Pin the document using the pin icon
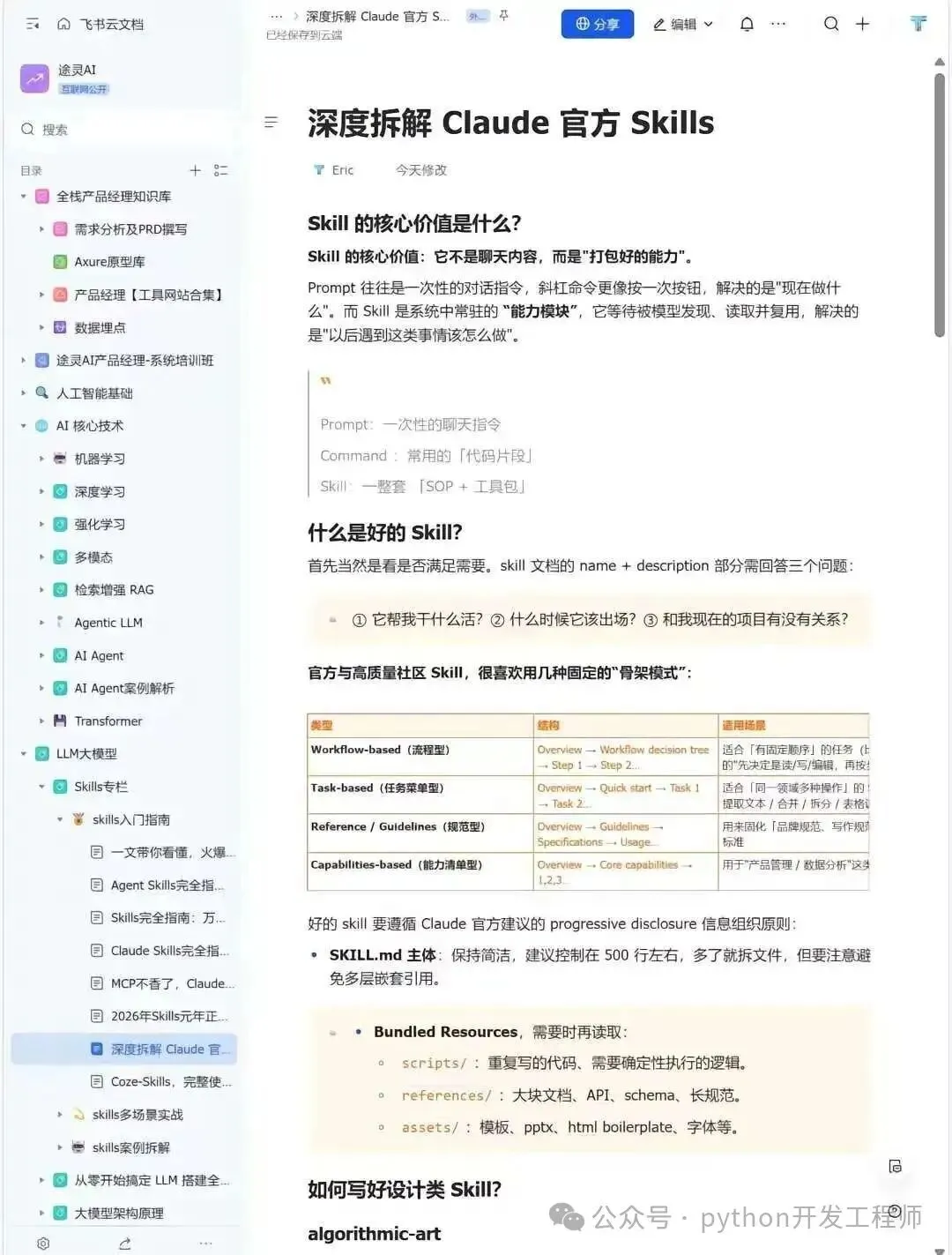The width and height of the screenshot is (952, 1255). tap(503, 16)
